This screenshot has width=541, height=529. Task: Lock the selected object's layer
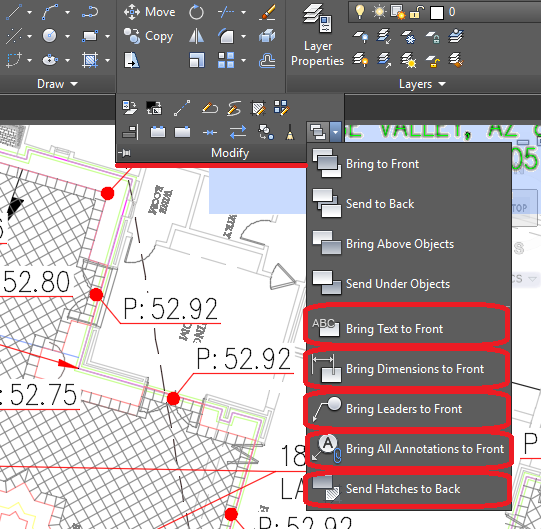tap(432, 37)
